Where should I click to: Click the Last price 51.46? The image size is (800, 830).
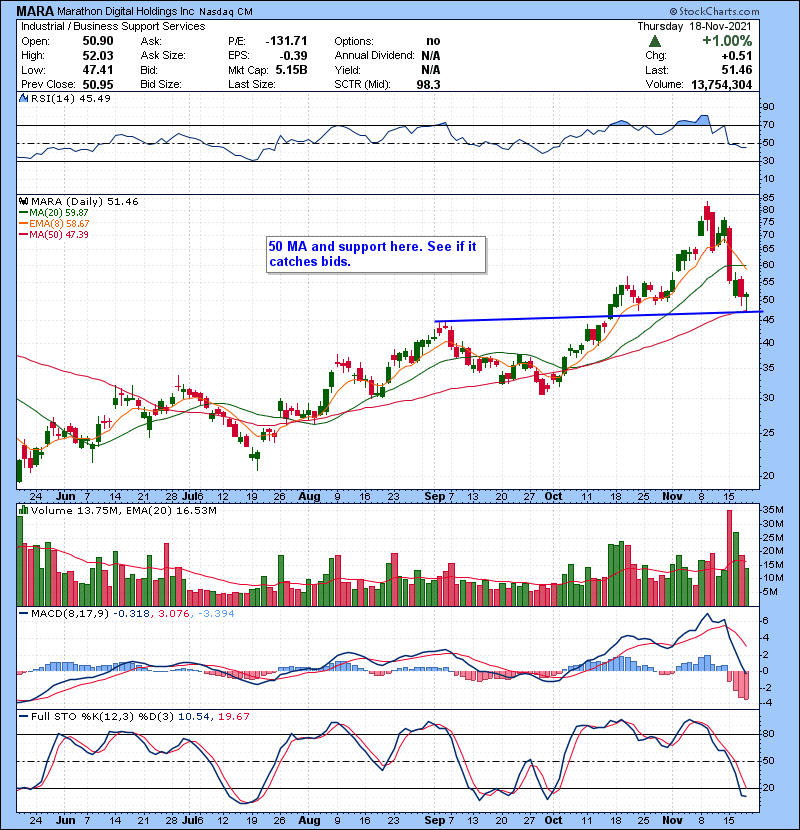coord(737,70)
